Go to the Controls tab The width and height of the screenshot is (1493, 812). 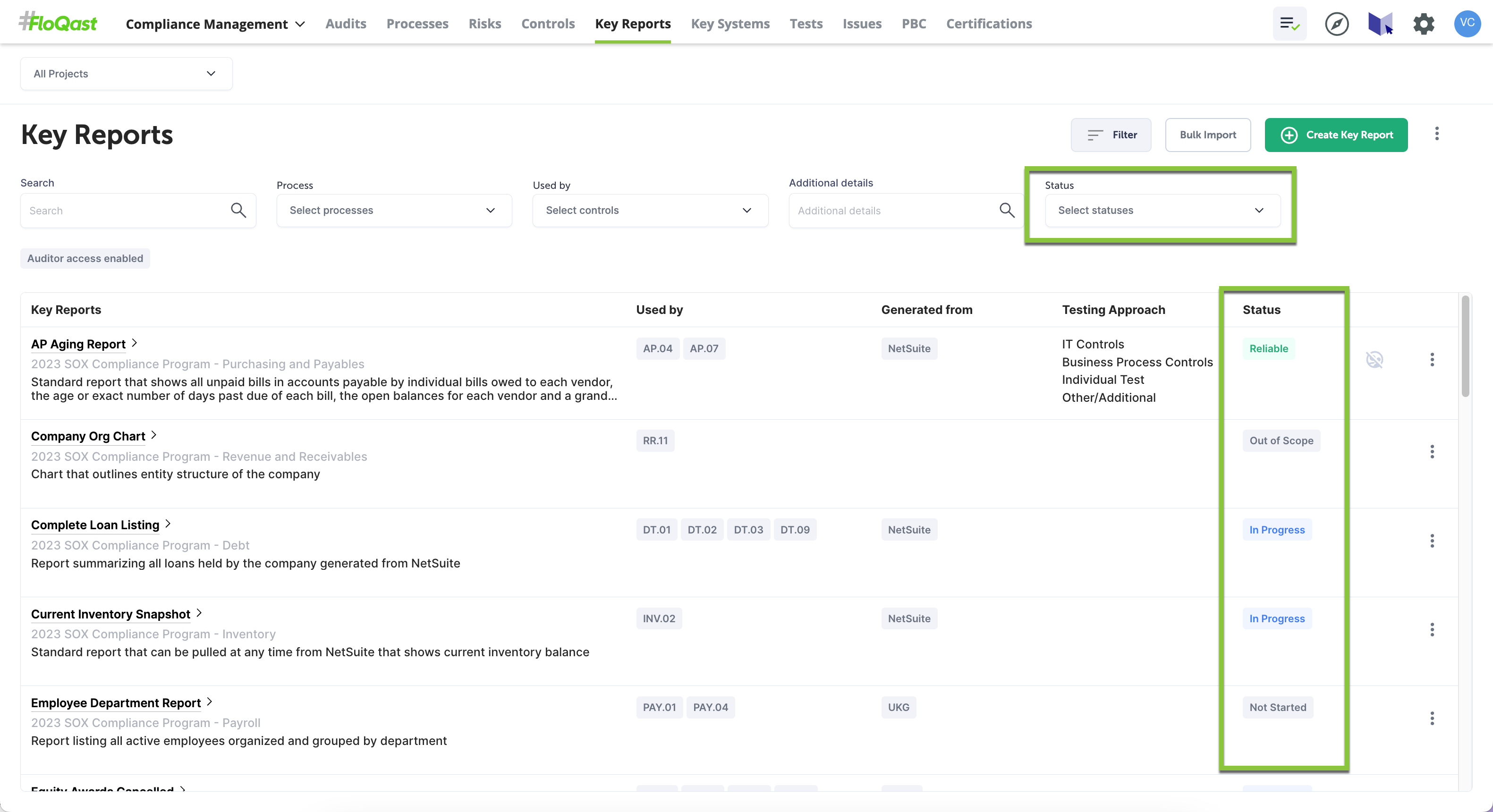548,24
